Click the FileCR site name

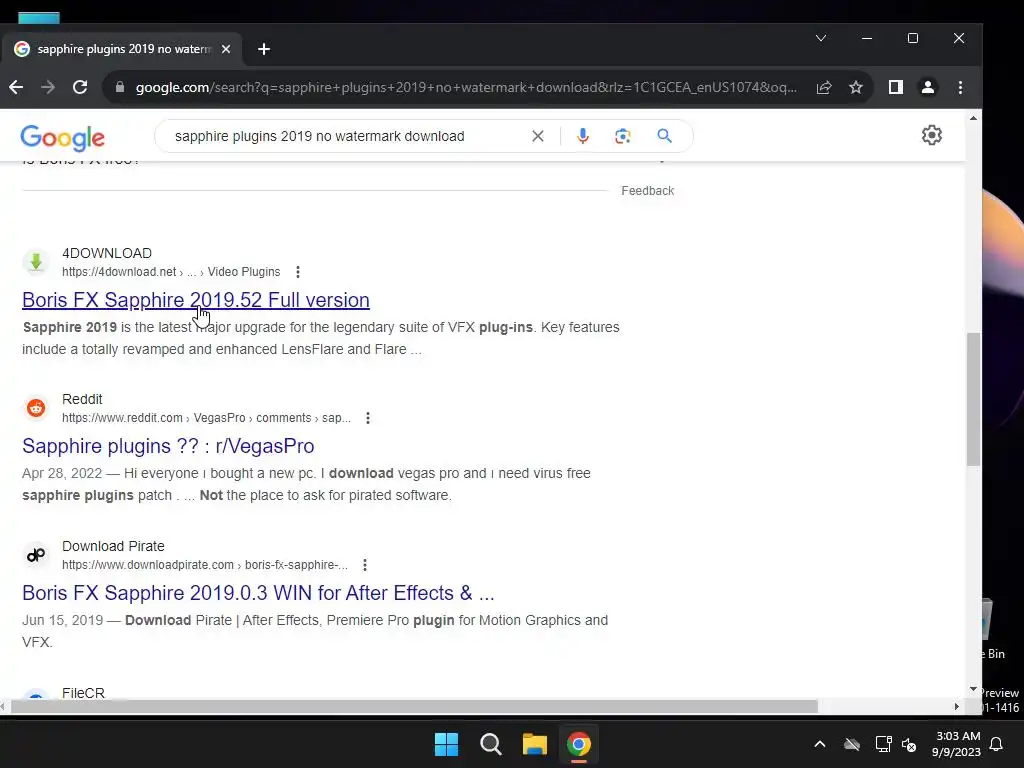click(x=83, y=693)
